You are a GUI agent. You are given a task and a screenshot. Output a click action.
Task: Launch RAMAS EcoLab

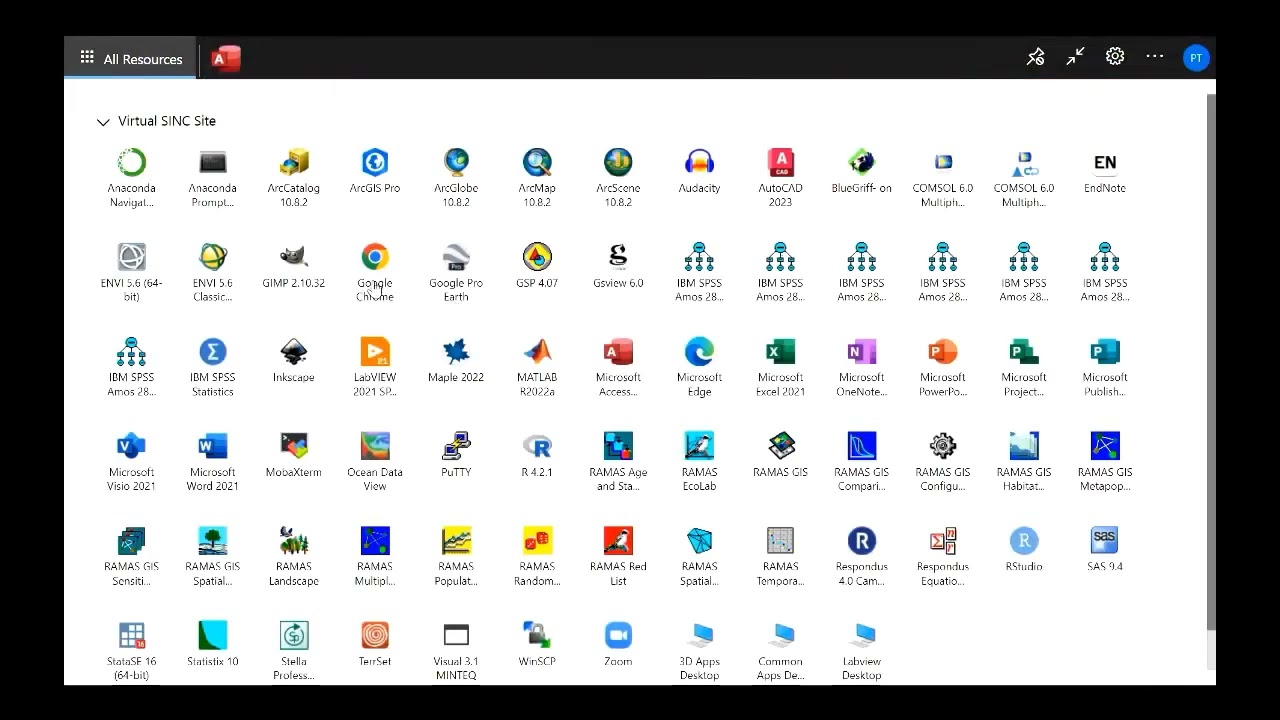(x=699, y=462)
